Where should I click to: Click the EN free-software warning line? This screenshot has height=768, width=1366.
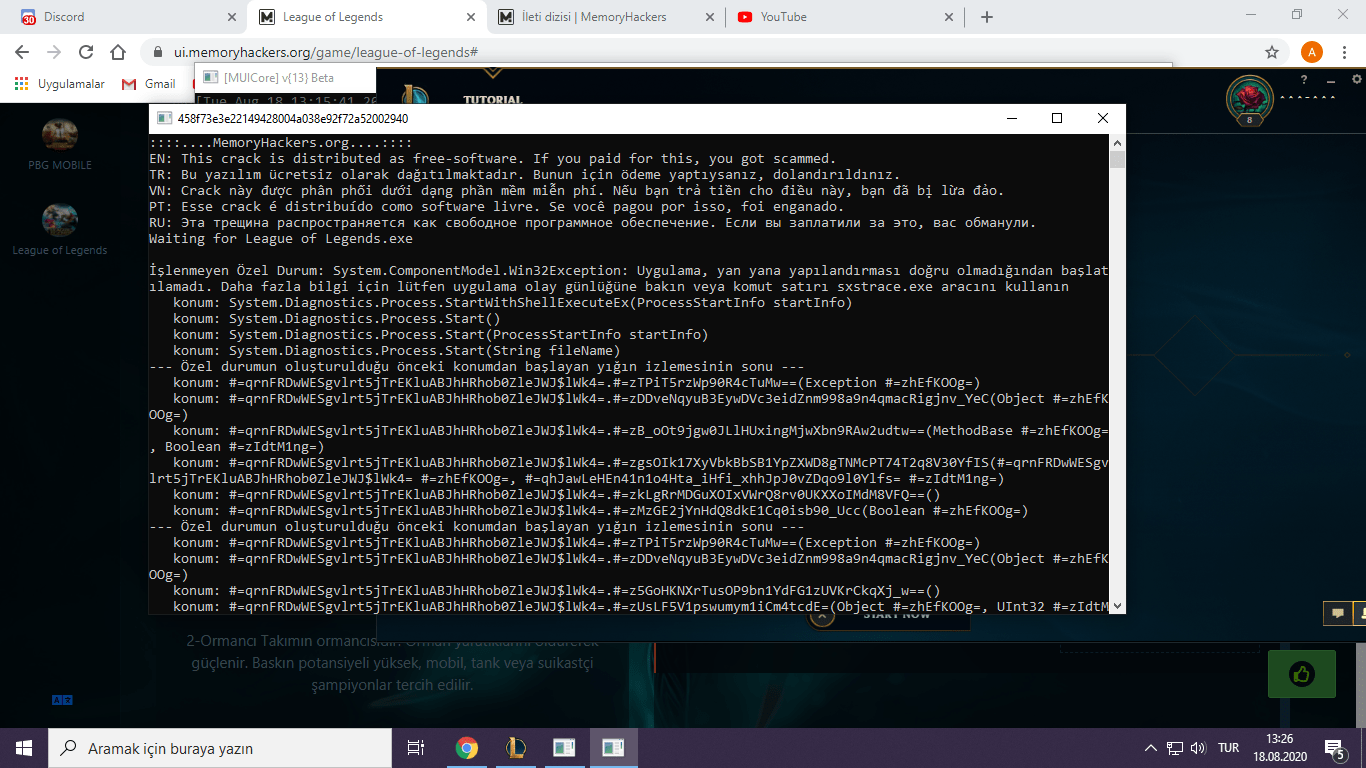tap(492, 158)
